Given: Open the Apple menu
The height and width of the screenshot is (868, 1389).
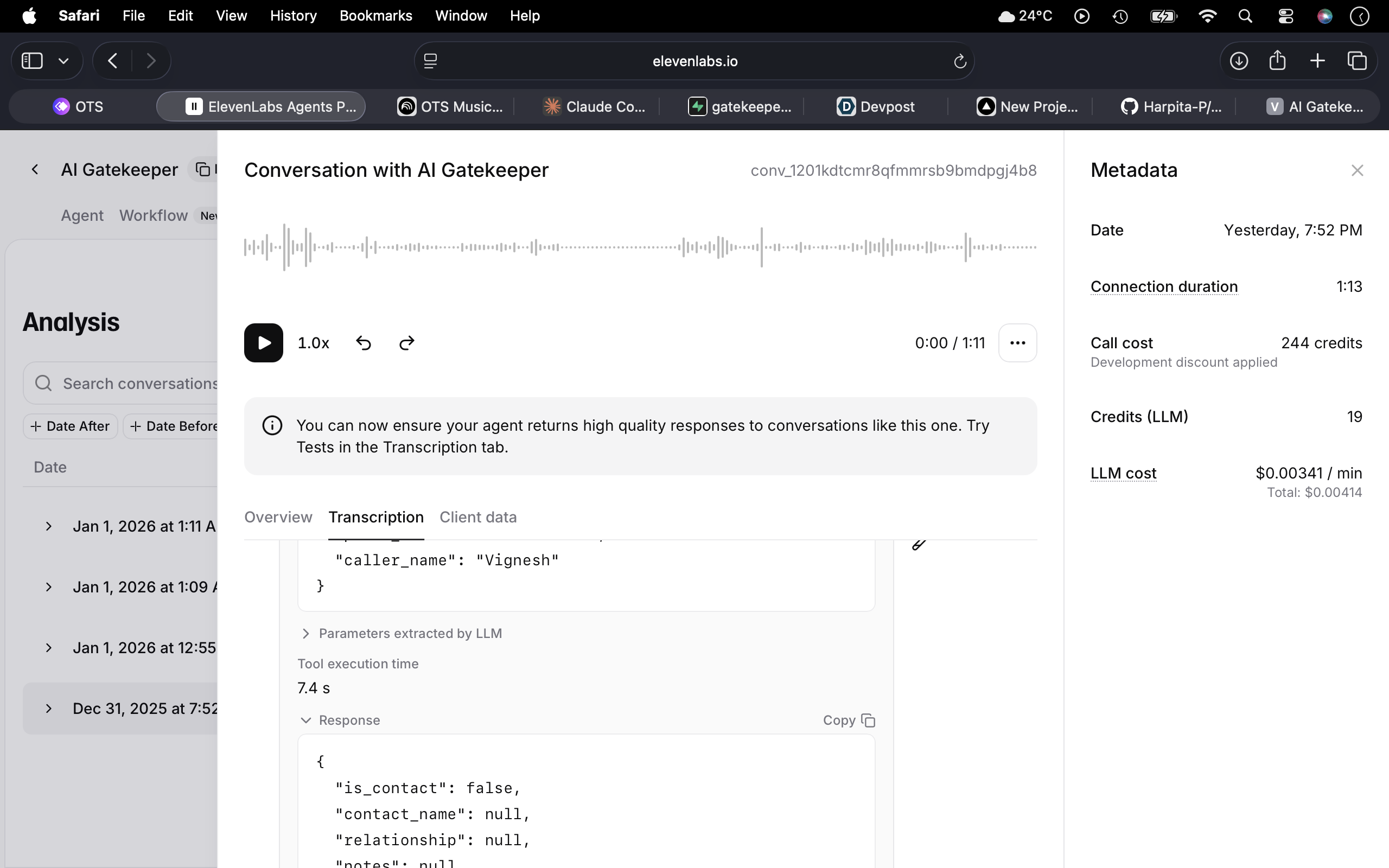Looking at the screenshot, I should [x=29, y=16].
